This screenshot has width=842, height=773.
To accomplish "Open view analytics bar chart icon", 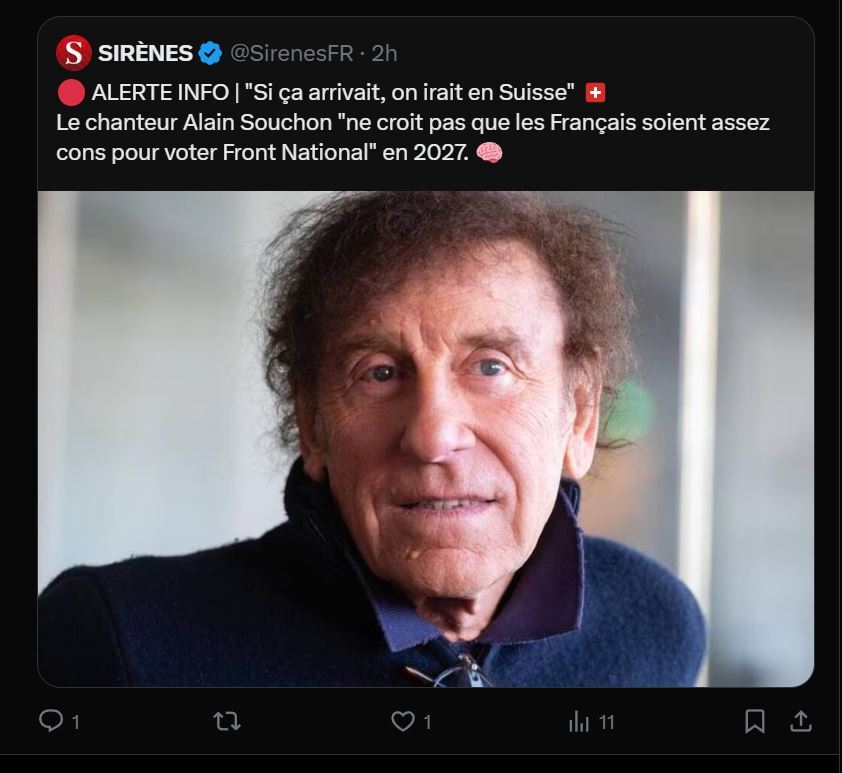I will pos(579,720).
